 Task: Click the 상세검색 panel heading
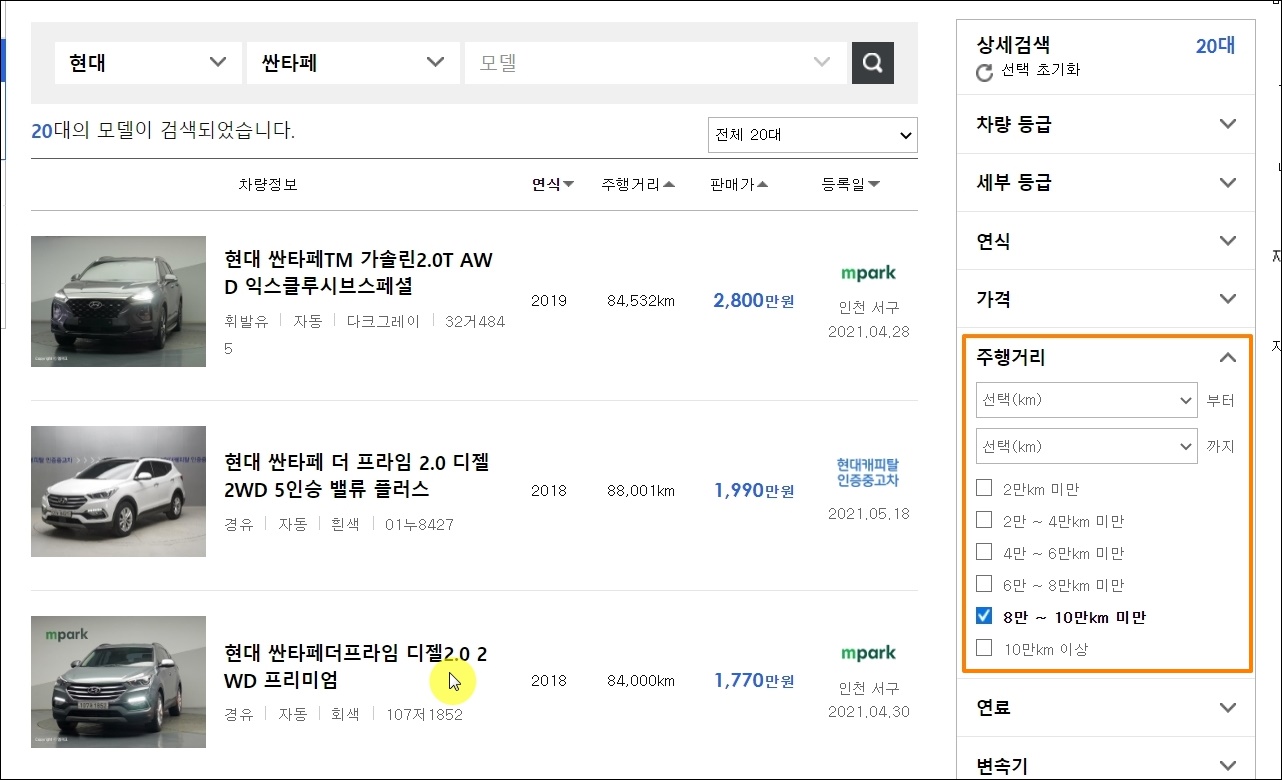[x=1013, y=45]
